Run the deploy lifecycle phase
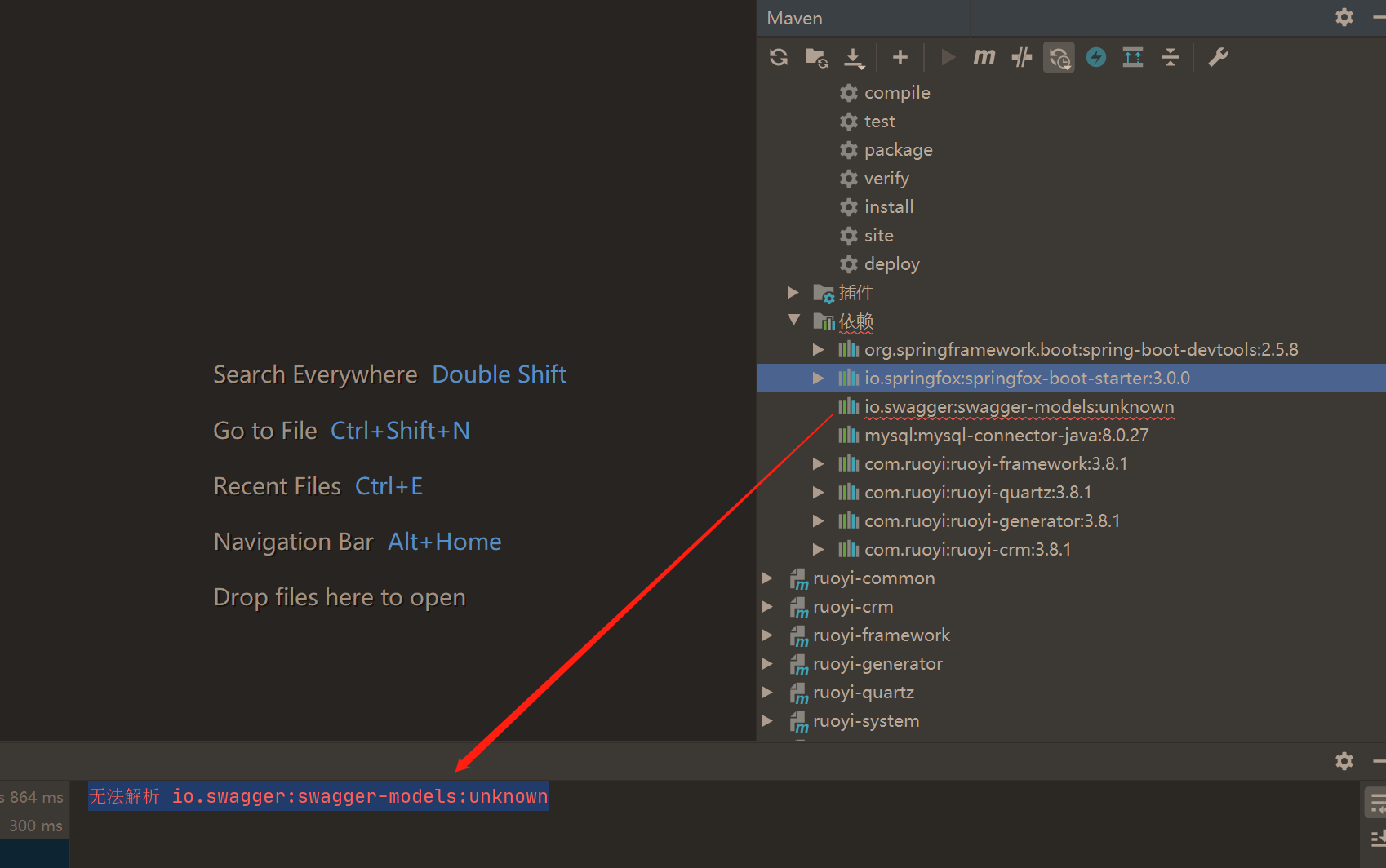Image resolution: width=1386 pixels, height=868 pixels. point(891,263)
